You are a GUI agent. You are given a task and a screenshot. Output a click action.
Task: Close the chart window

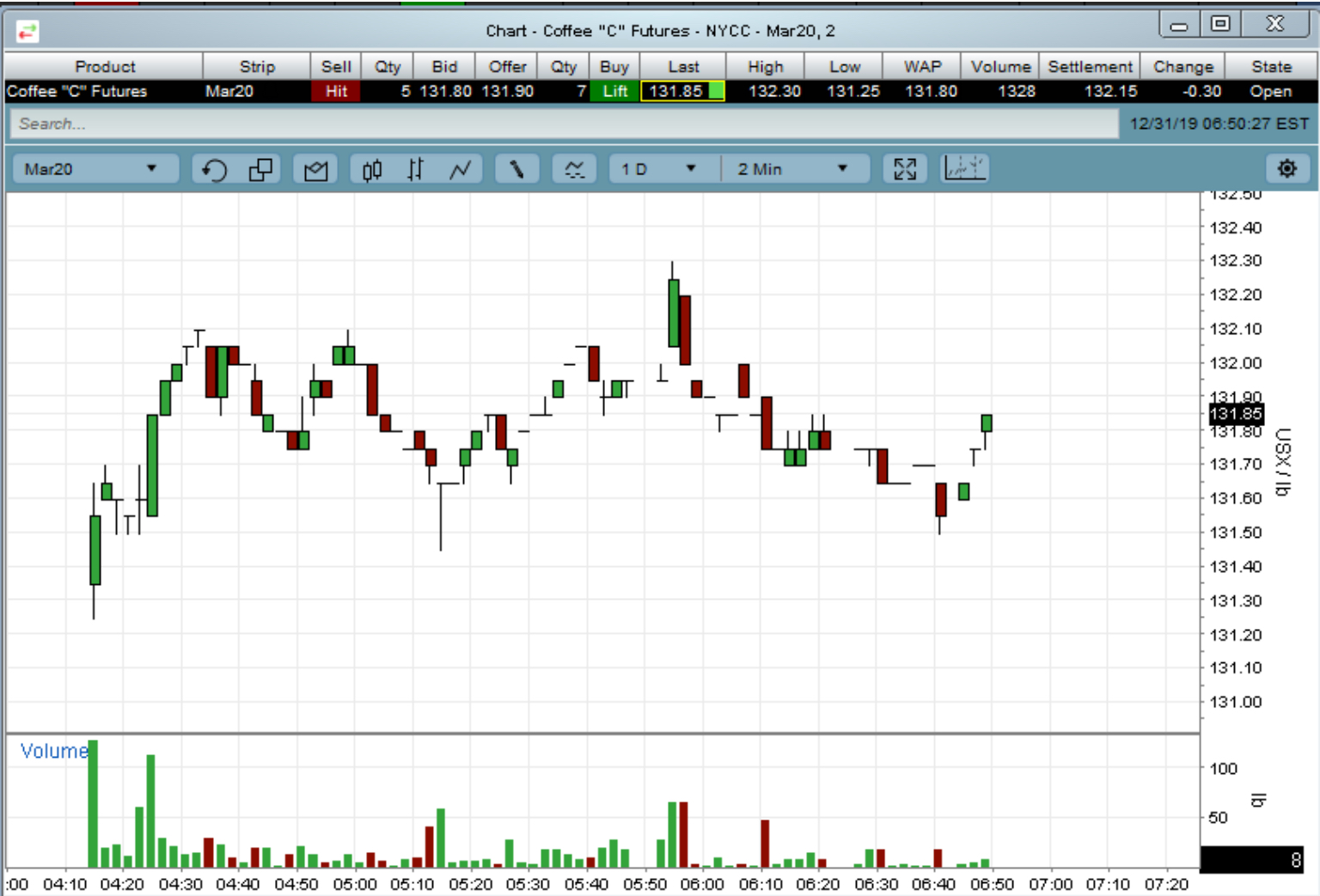click(x=1275, y=24)
